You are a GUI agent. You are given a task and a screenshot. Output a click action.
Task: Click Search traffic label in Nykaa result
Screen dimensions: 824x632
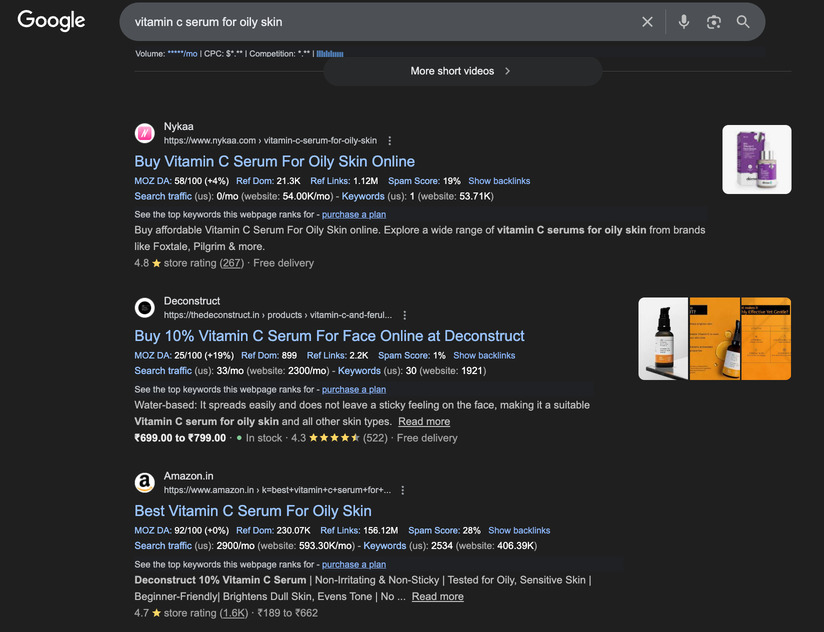pyautogui.click(x=163, y=196)
